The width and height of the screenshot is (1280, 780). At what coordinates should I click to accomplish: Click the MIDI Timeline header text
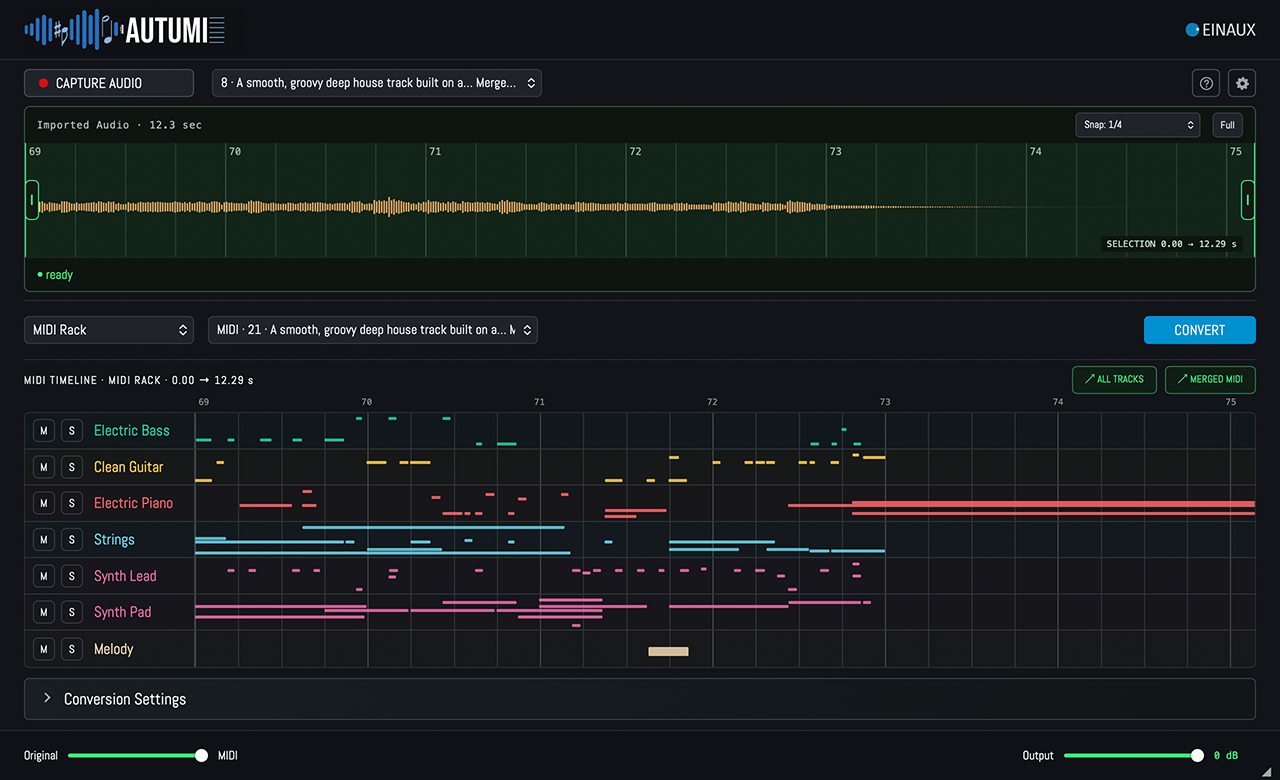click(139, 380)
